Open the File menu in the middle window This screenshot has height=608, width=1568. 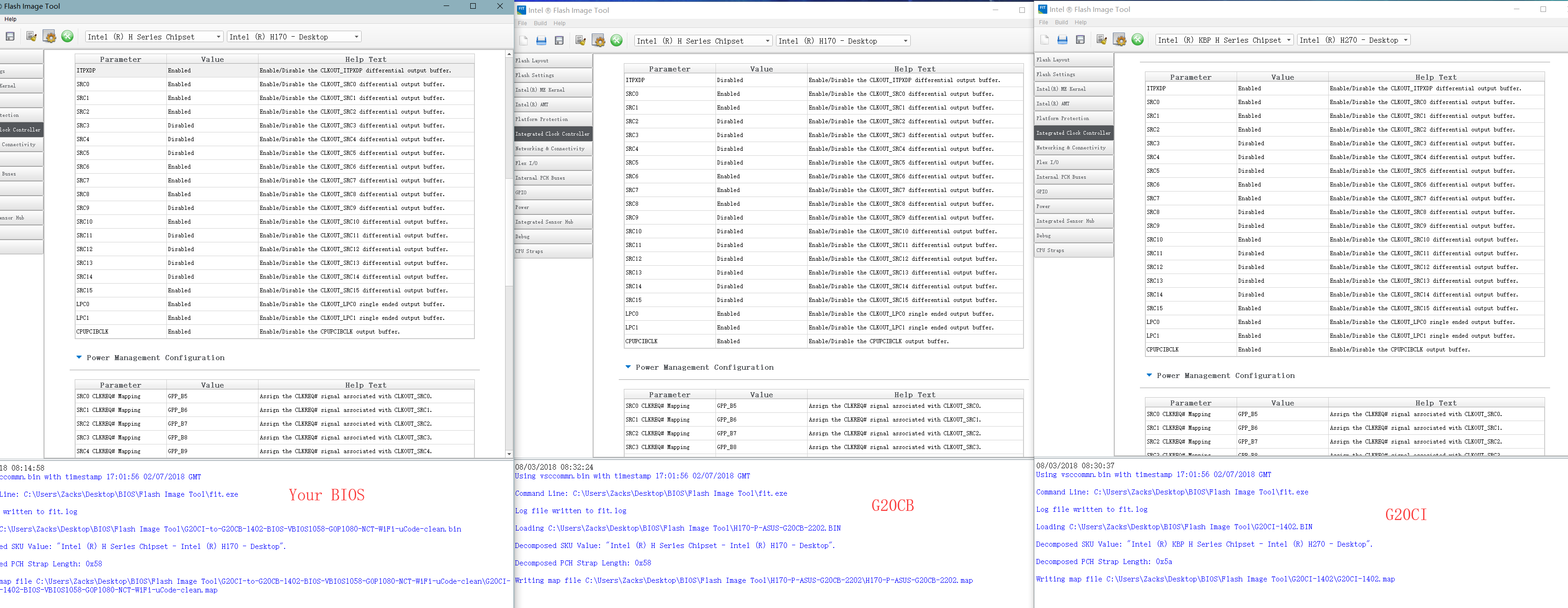(522, 24)
